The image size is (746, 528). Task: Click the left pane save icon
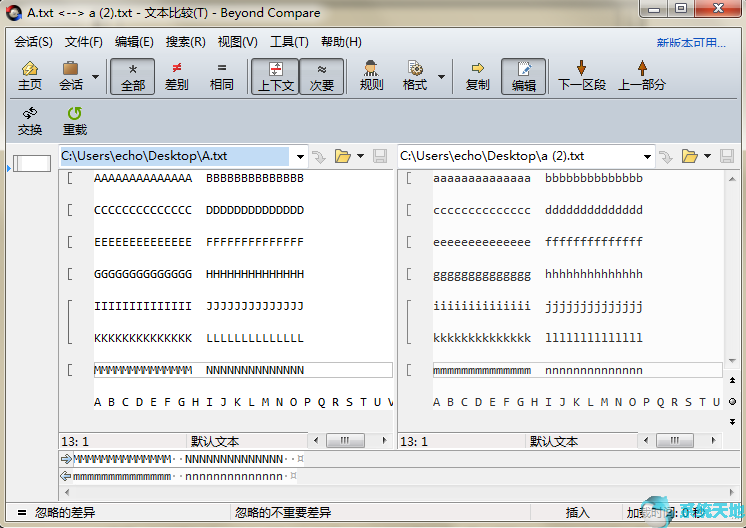[x=380, y=156]
